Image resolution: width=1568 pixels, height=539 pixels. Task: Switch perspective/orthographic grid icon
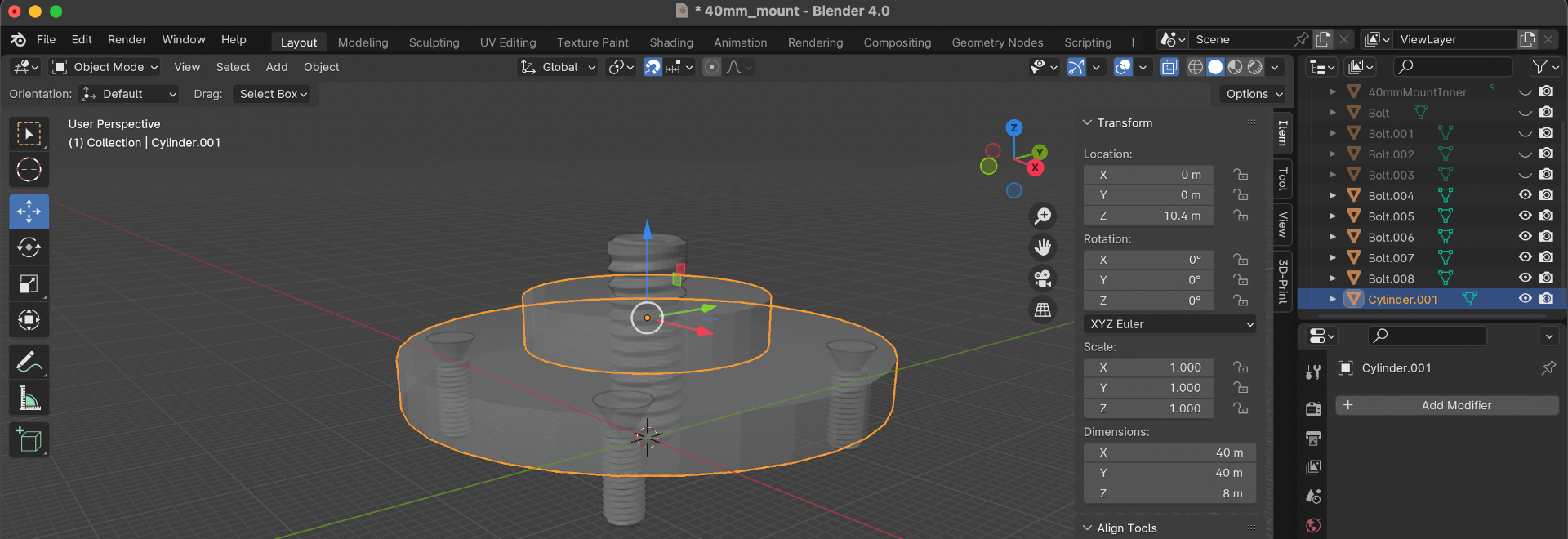(1043, 310)
